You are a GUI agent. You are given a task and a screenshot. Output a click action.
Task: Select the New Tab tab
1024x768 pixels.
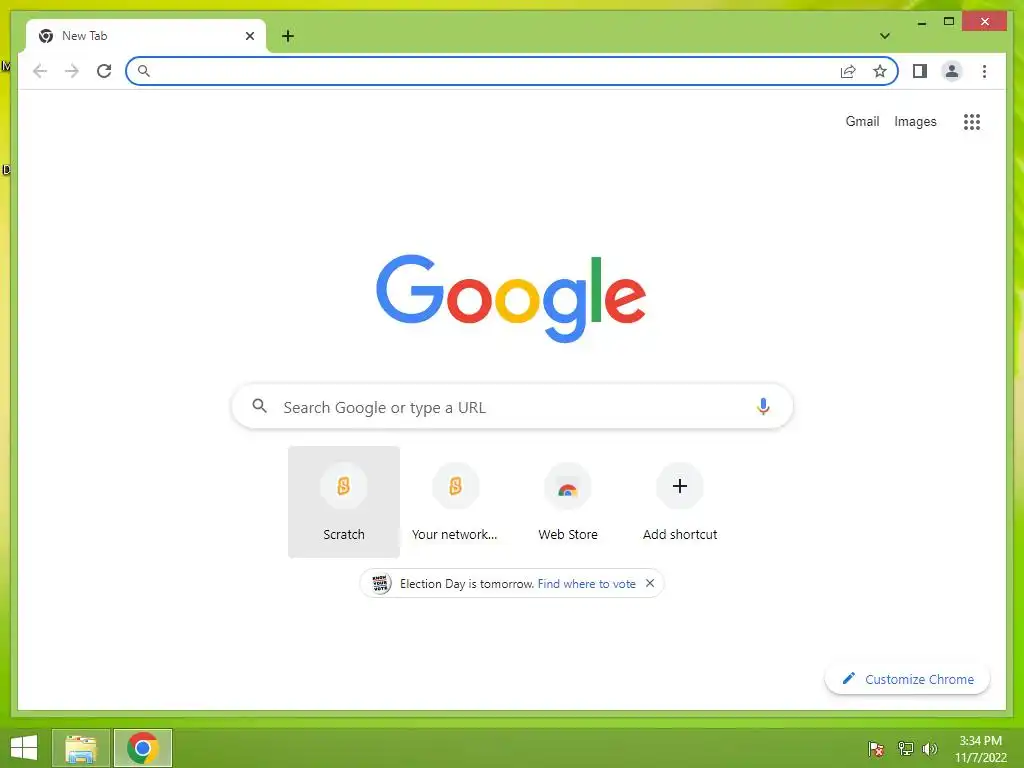146,36
